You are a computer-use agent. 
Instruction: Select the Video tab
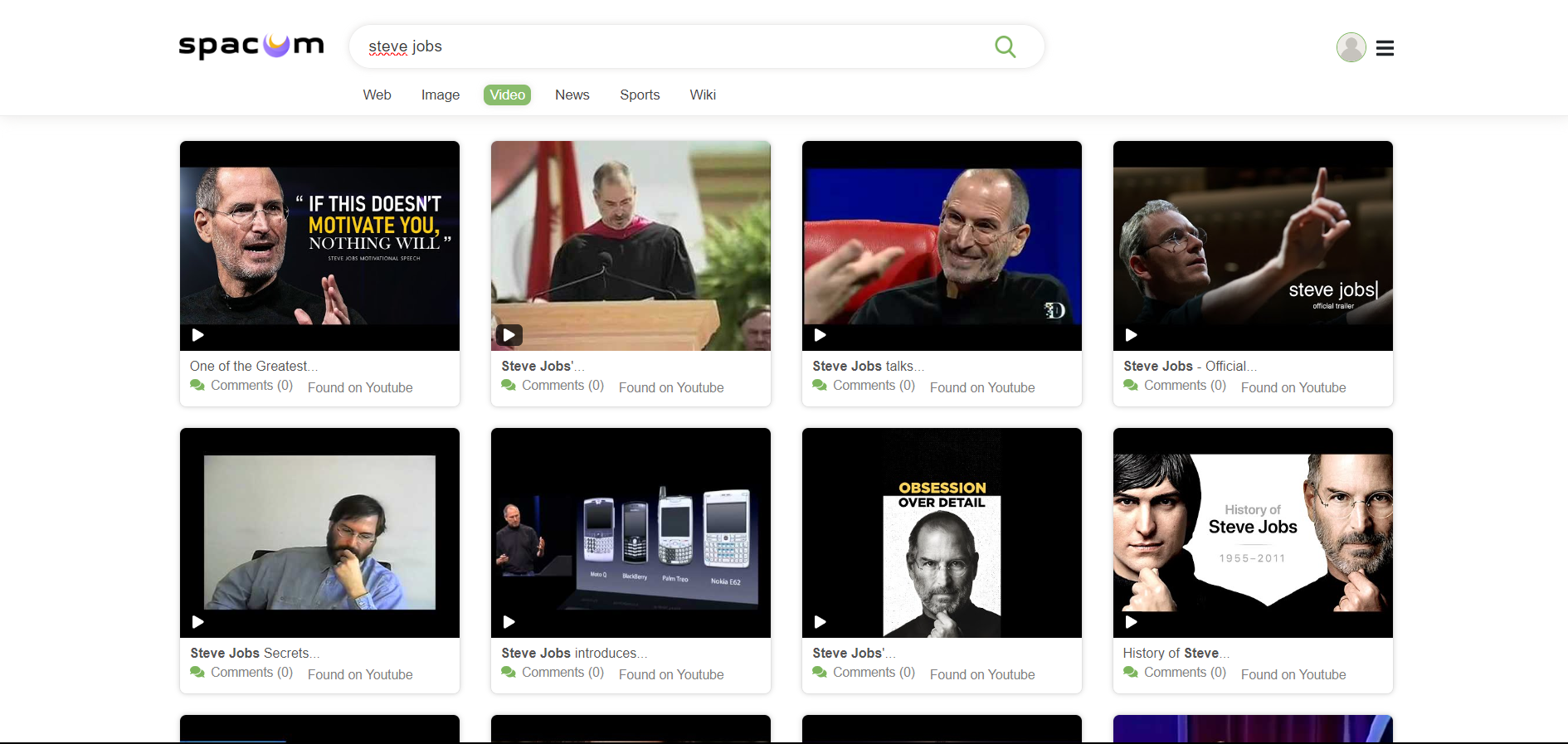507,95
